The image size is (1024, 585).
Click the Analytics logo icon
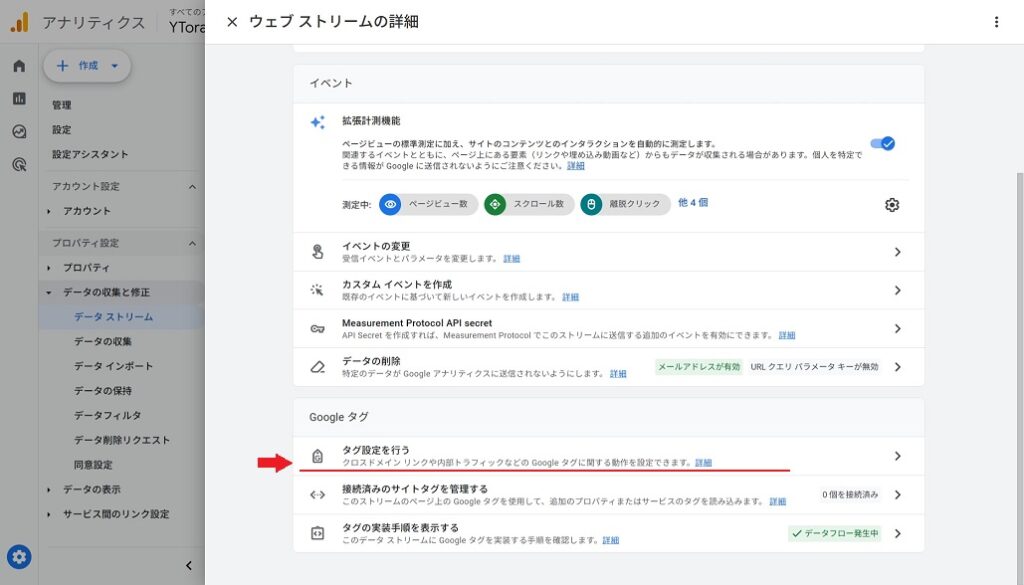click(x=20, y=22)
